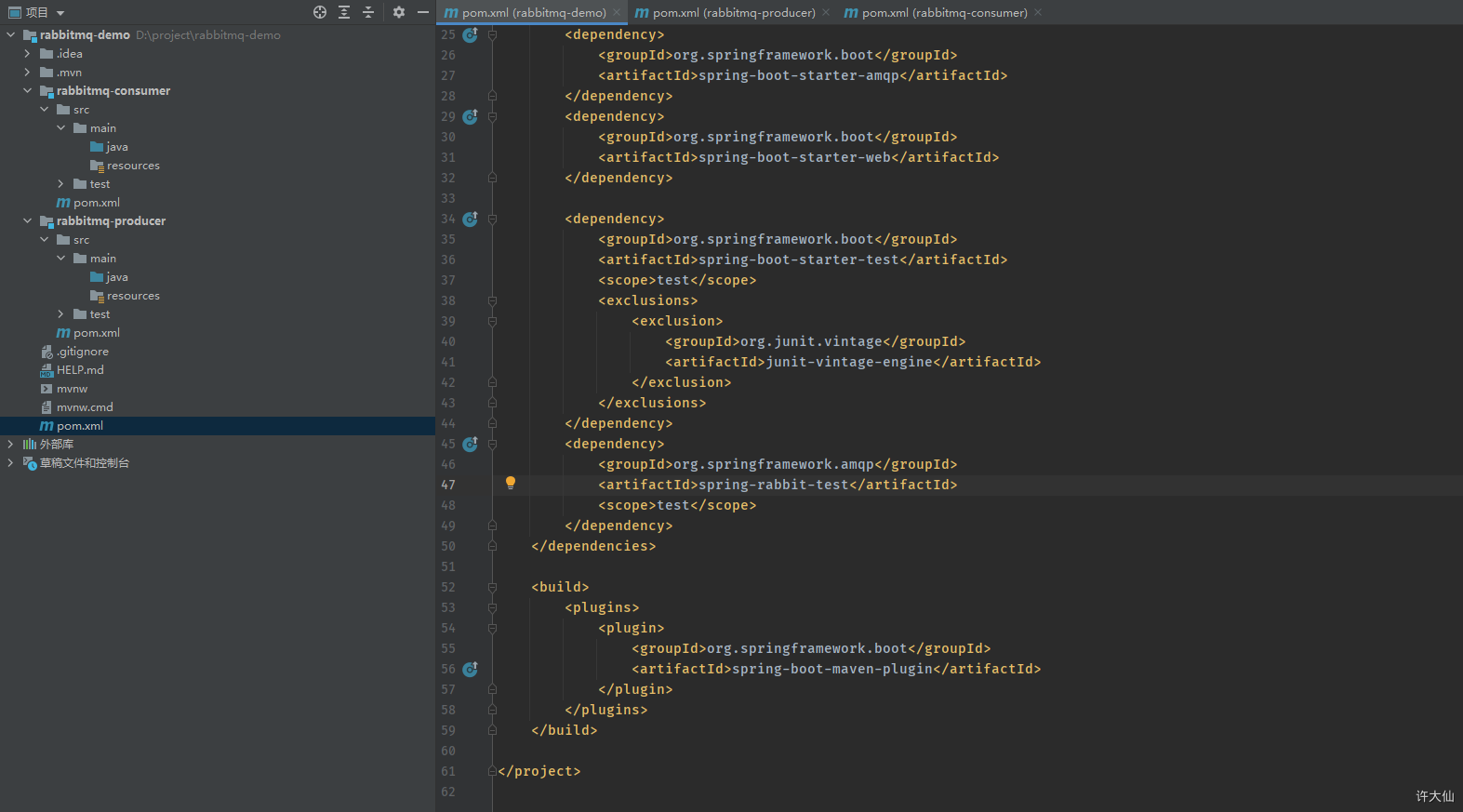Open the project view dropdown labeled 项目

(x=37, y=12)
